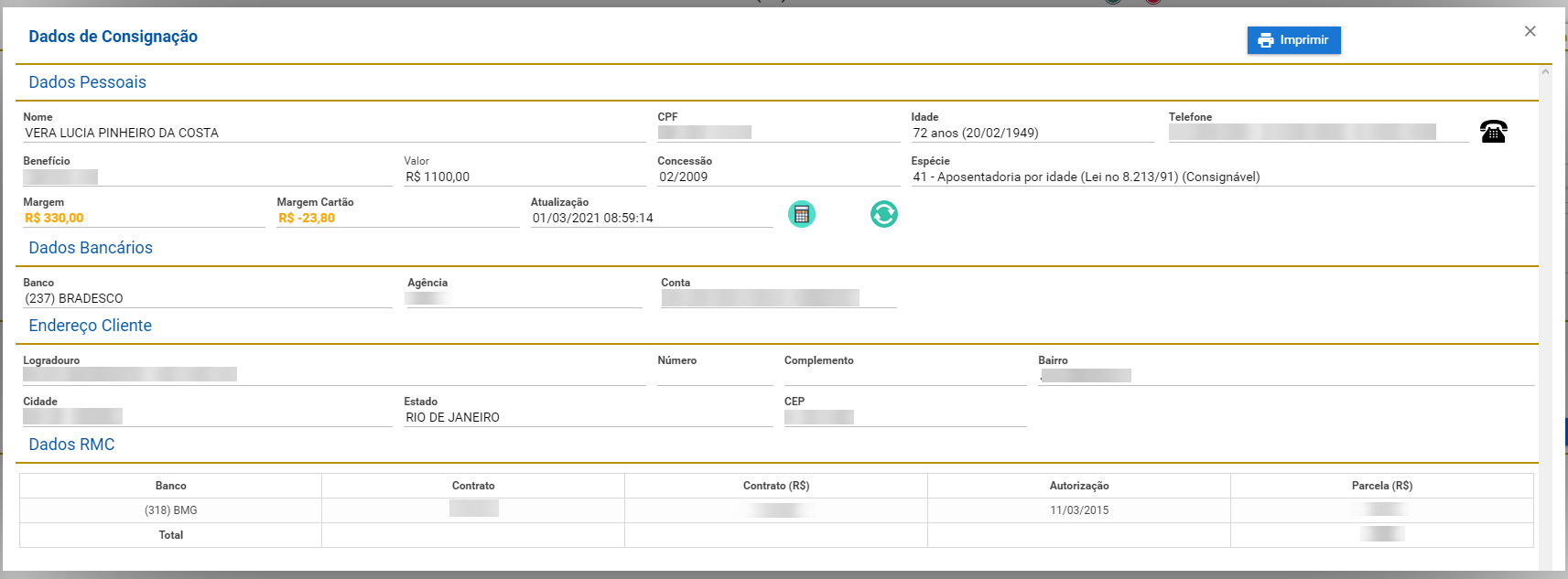Click the Dados Bancários section heading
The image size is (1568, 579).
91,248
